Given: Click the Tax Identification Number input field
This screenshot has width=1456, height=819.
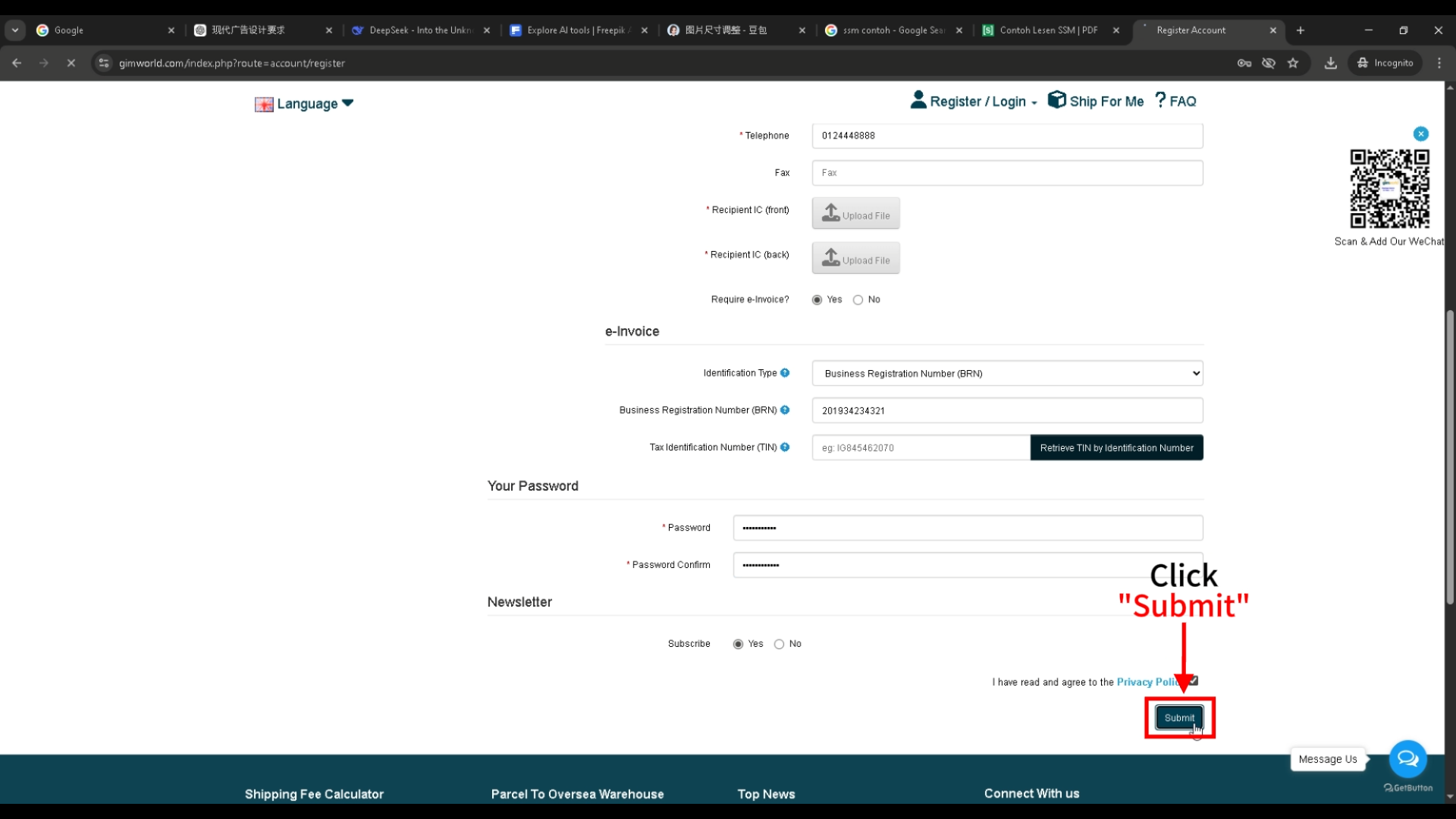Looking at the screenshot, I should (920, 448).
